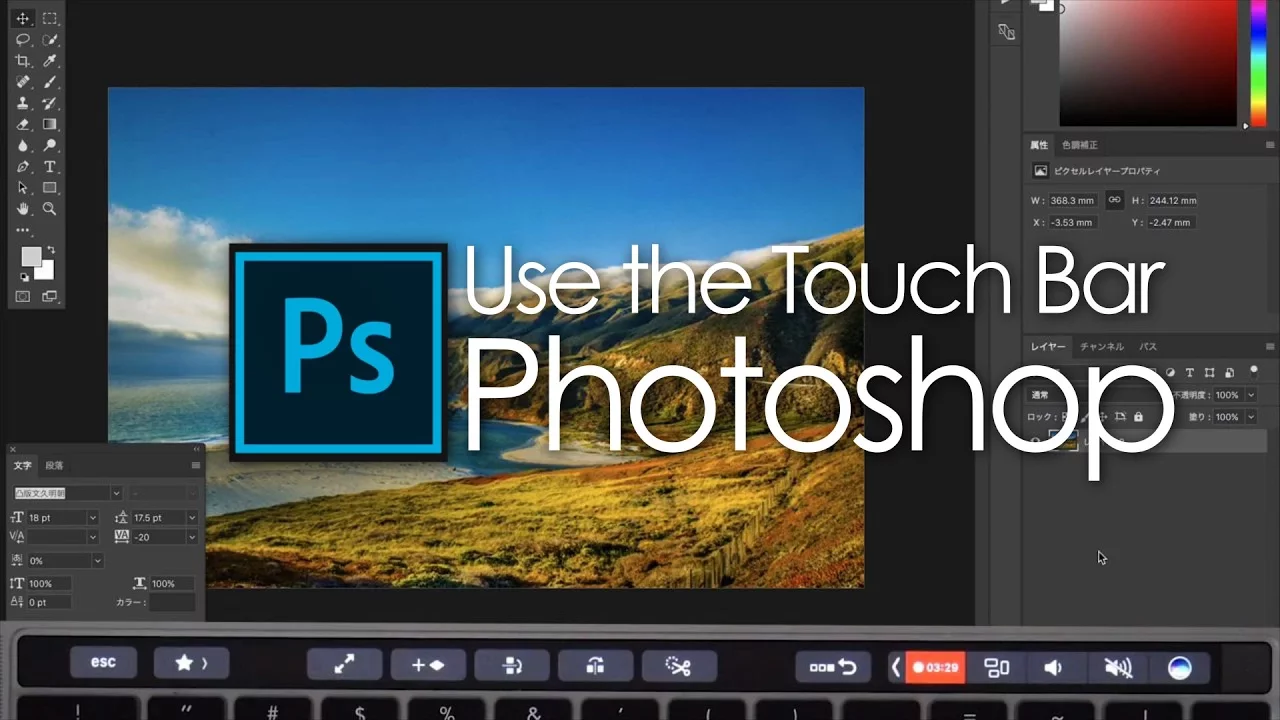Switch to the 段落 tab
The image size is (1280, 720).
[54, 465]
